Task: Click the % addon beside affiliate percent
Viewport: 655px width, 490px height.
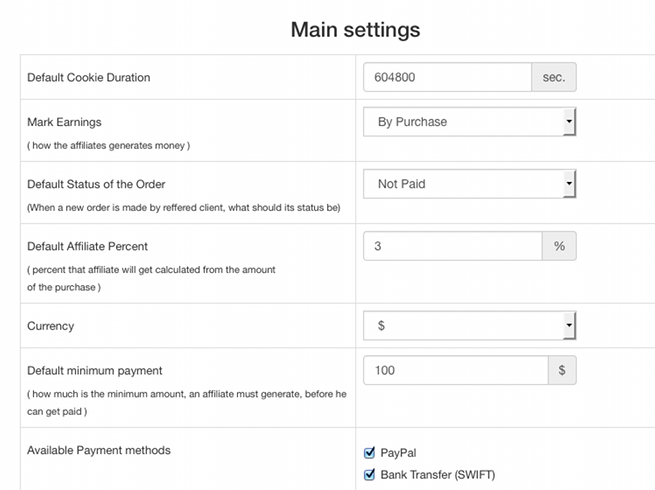Action: tap(559, 246)
